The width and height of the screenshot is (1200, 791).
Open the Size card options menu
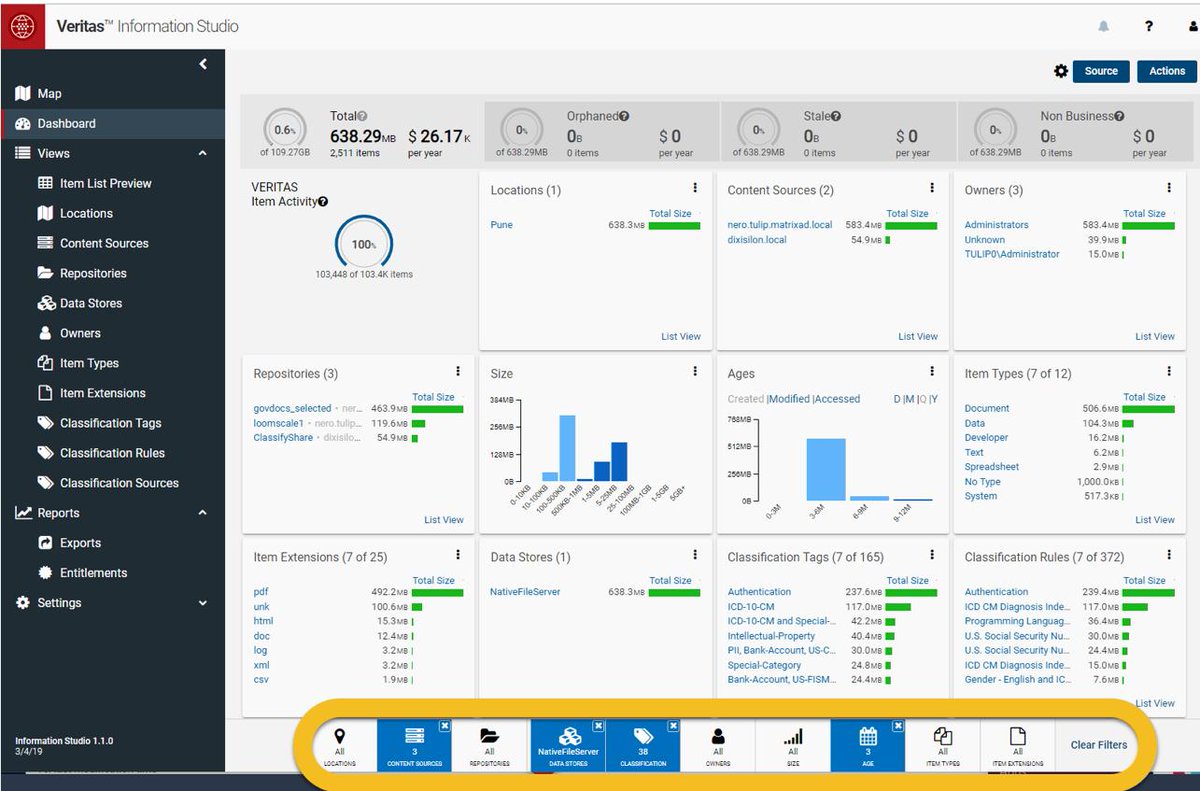click(x=695, y=371)
